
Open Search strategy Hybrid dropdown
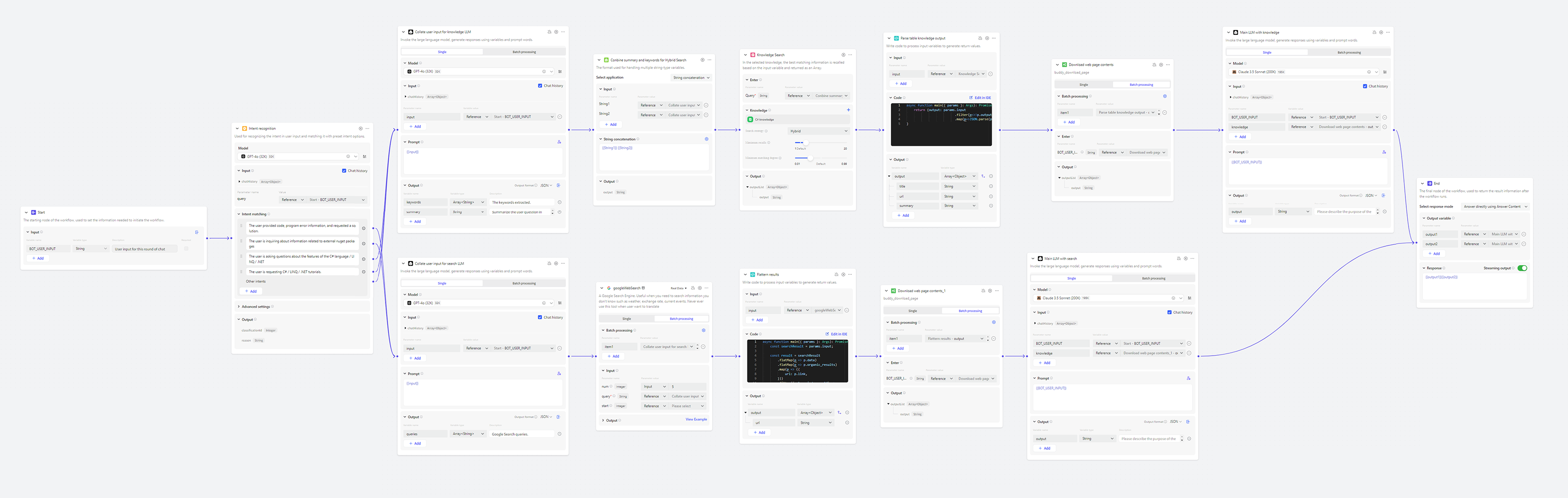pyautogui.click(x=818, y=131)
